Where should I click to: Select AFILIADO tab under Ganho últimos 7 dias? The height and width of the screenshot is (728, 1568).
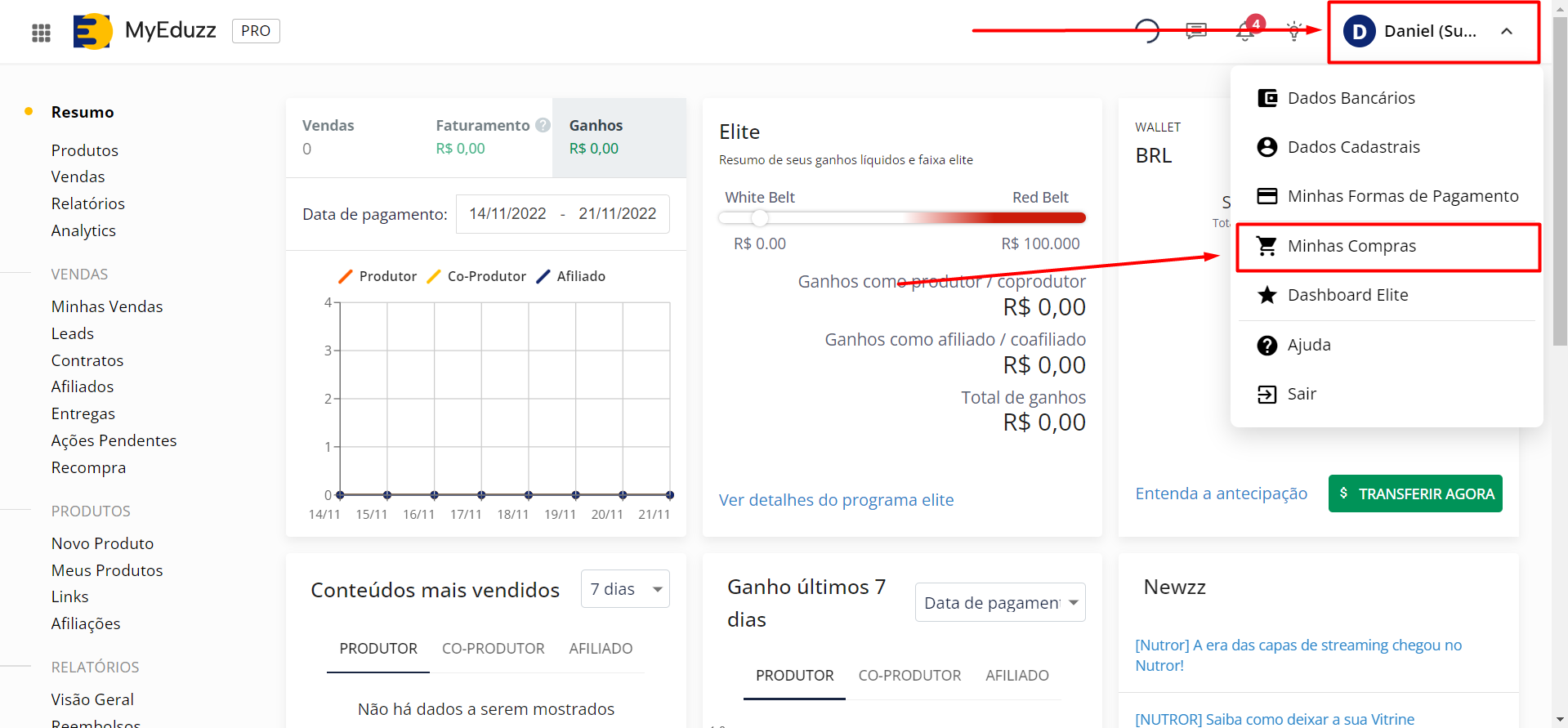(x=1016, y=676)
